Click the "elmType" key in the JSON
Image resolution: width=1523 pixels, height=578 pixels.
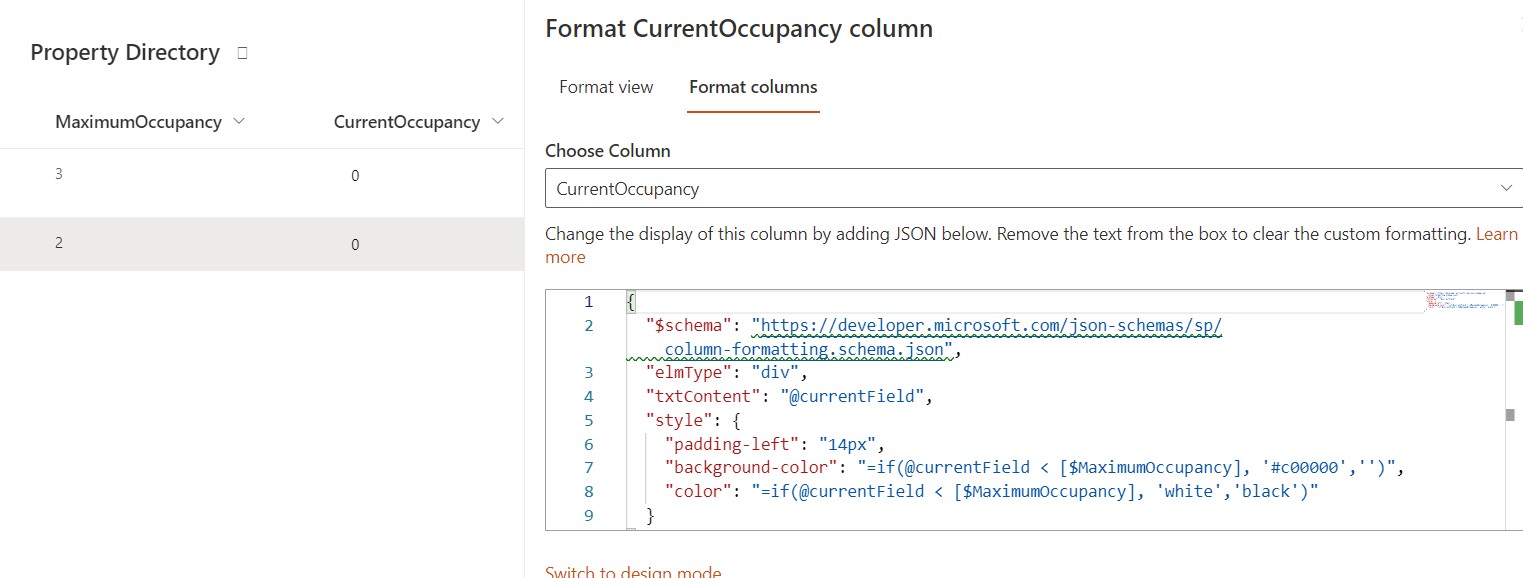click(688, 372)
